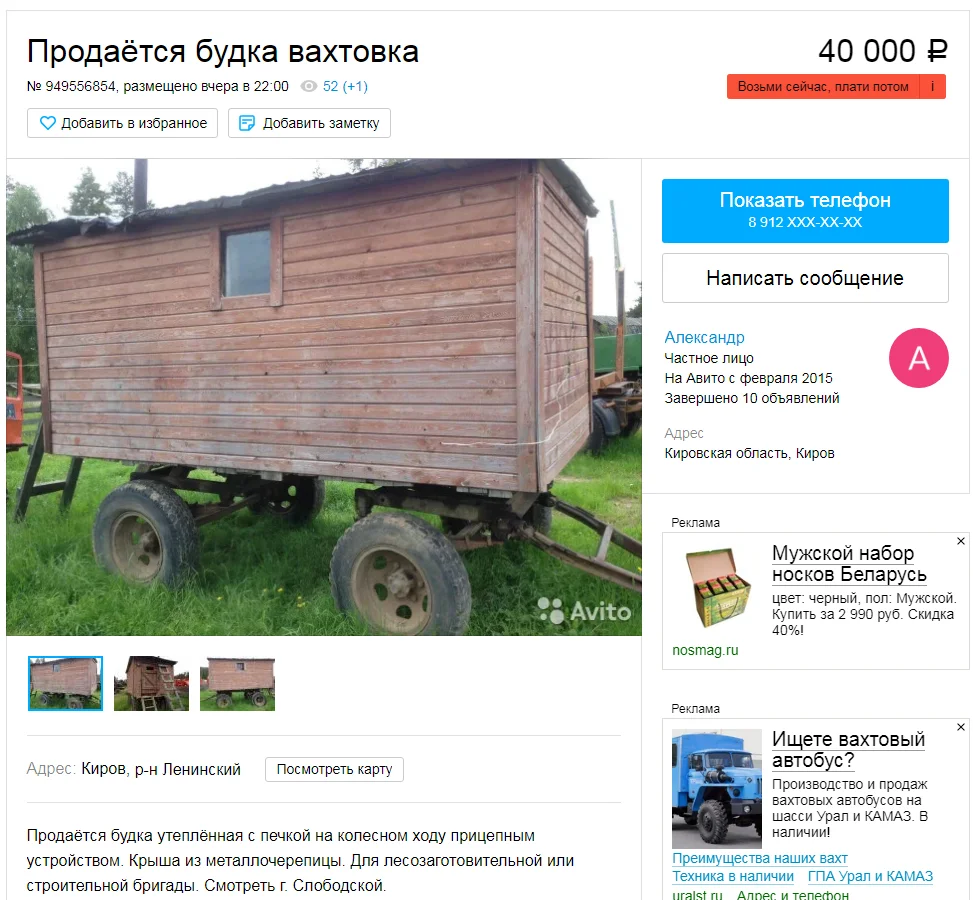This screenshot has height=900, width=973.
Task: Click the Avito watermark on main photo
Action: coord(583,611)
